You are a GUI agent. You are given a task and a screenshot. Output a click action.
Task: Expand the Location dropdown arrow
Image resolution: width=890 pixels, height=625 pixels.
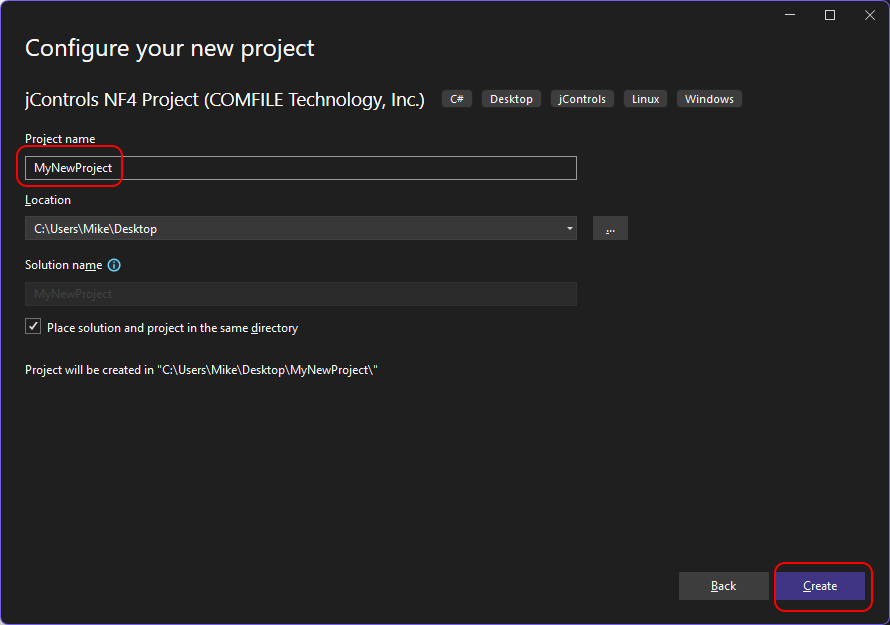coord(570,229)
